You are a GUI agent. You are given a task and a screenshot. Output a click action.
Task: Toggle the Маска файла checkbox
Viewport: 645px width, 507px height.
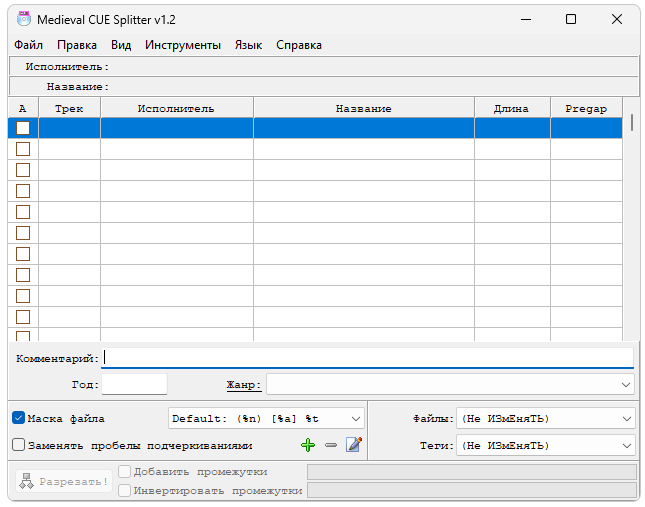[19, 418]
